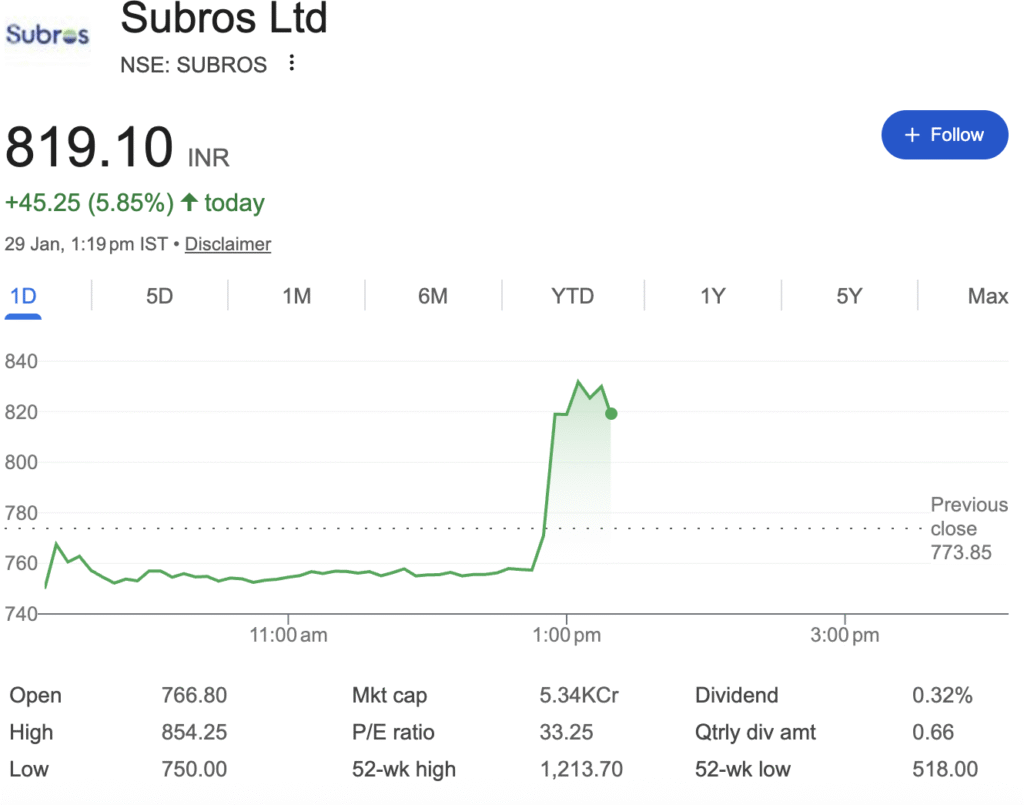Open the Disclaimer link

(x=228, y=244)
